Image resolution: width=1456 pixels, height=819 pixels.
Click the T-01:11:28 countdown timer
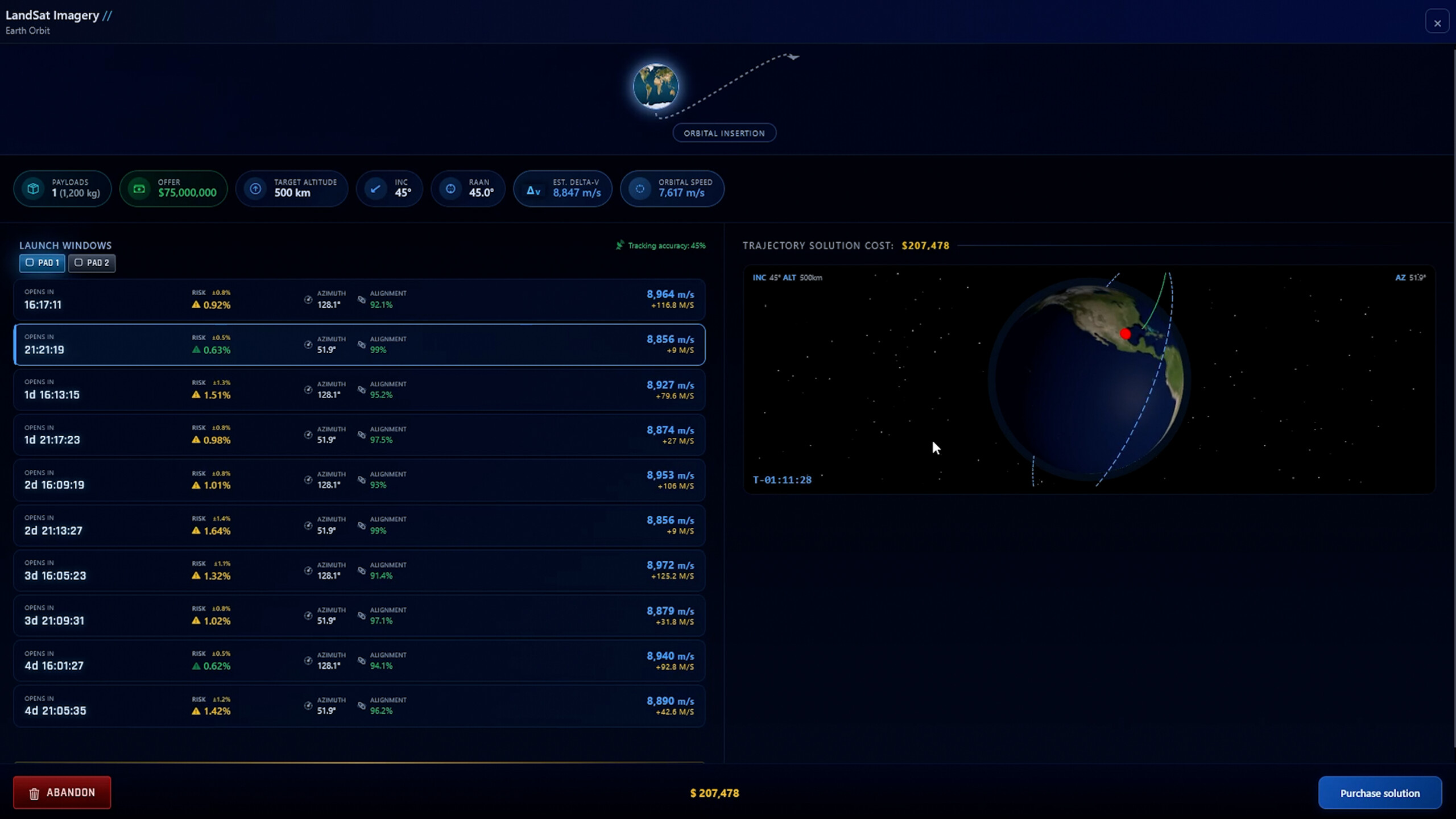pos(782,479)
